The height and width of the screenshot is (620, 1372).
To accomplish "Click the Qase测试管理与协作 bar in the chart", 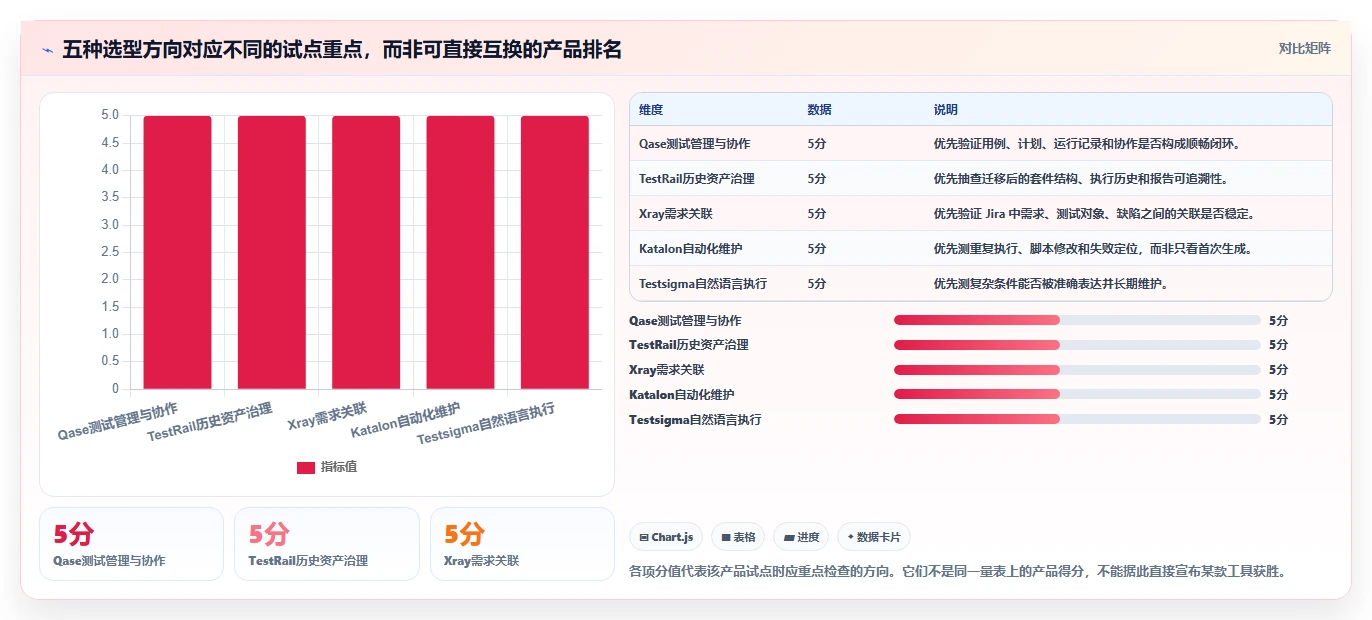I will coord(177,252).
